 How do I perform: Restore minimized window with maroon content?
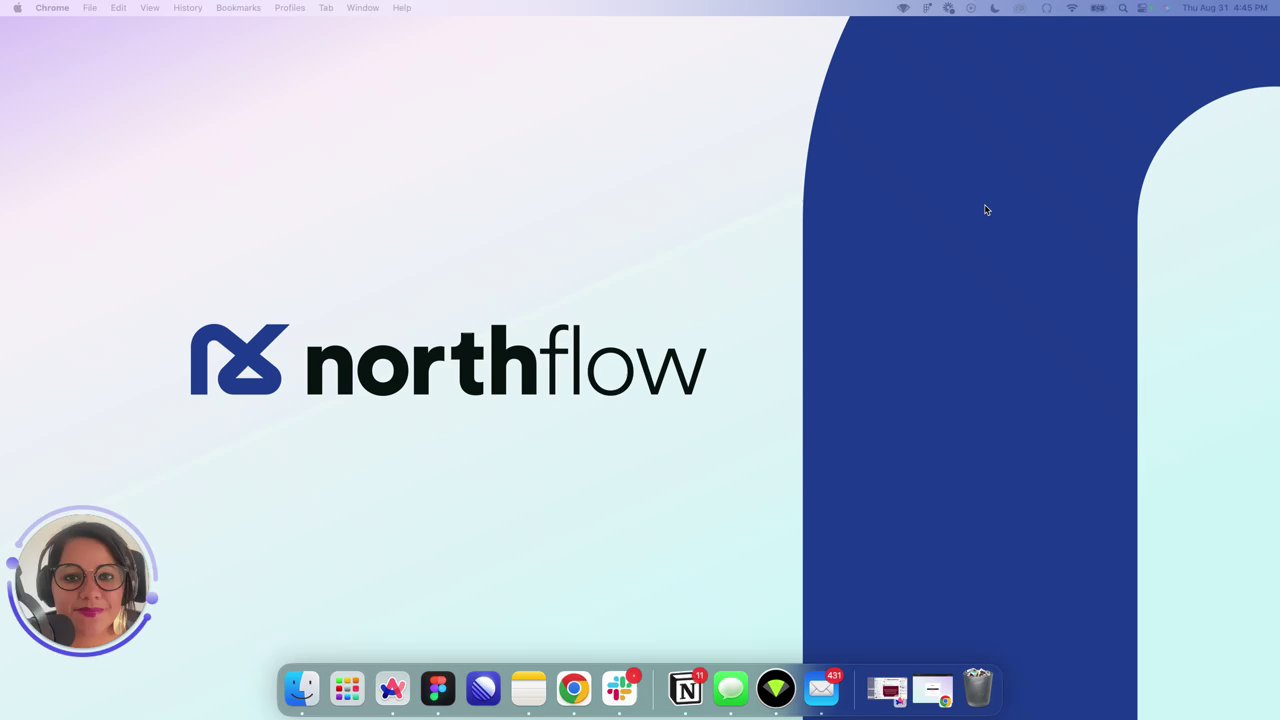pos(887,690)
